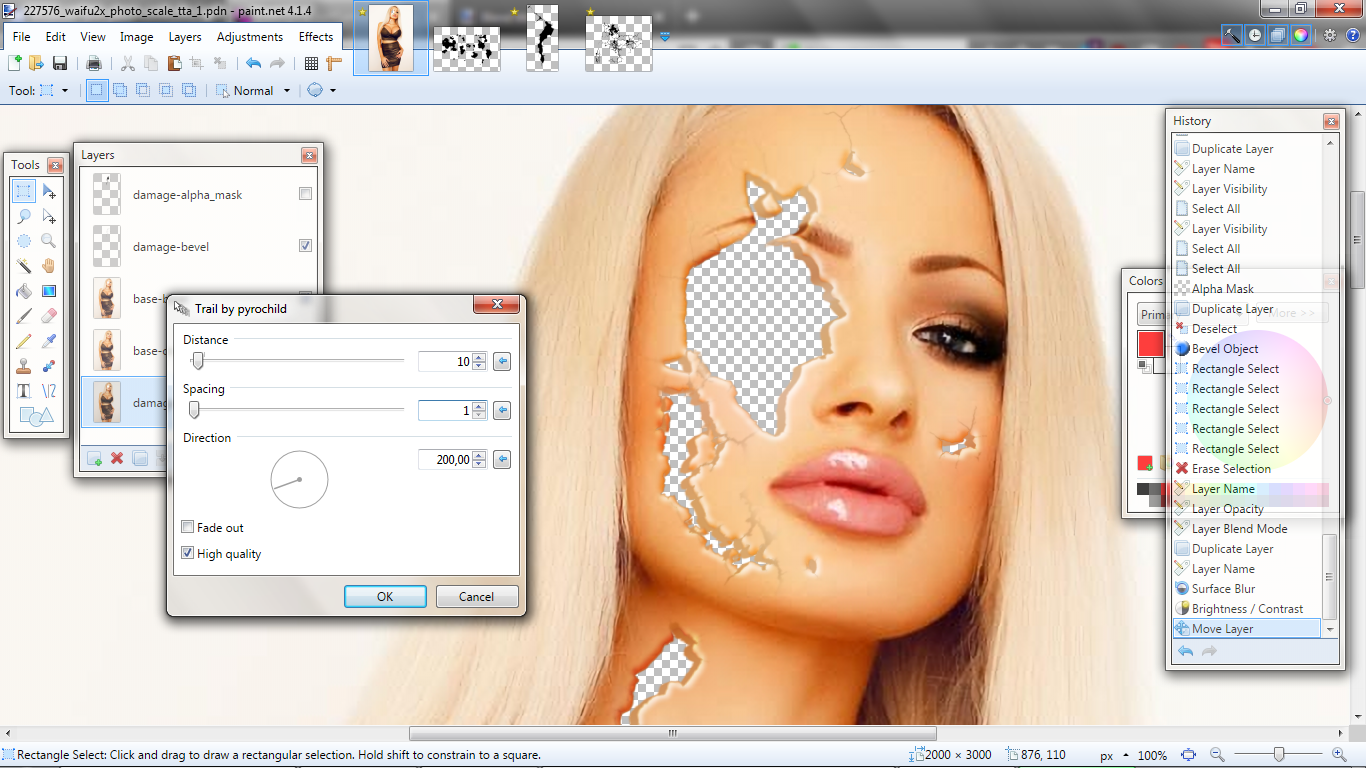This screenshot has height=768, width=1366.
Task: Click the Spacing slider handle
Action: pyautogui.click(x=194, y=409)
